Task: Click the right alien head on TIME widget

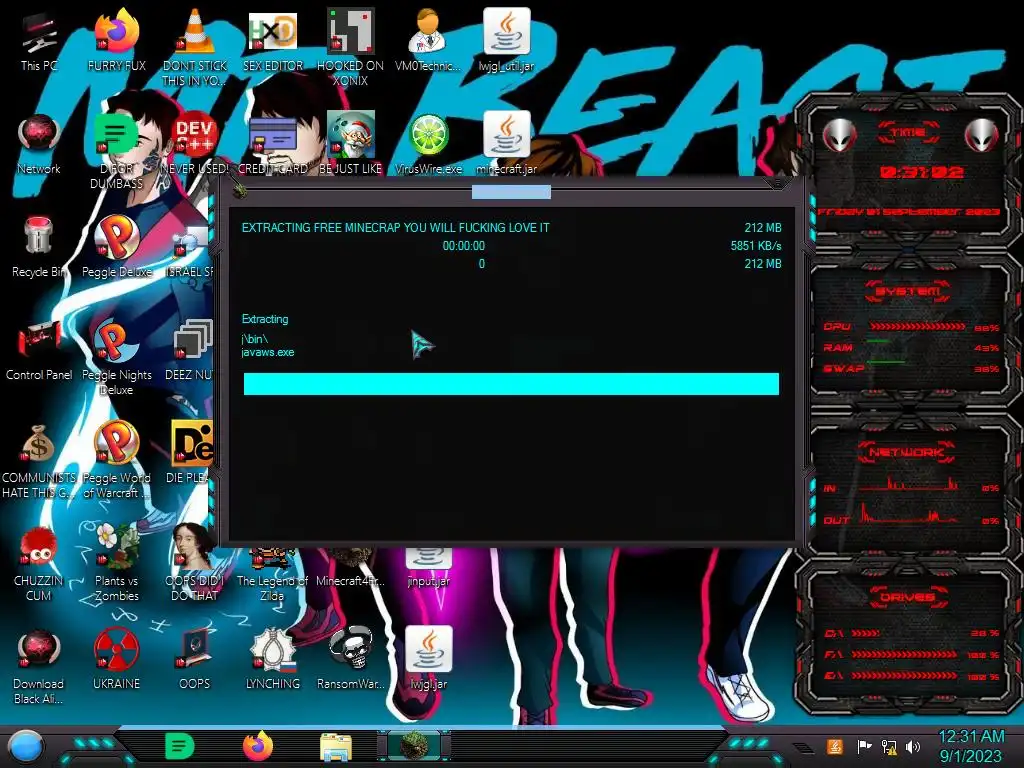Action: point(982,135)
